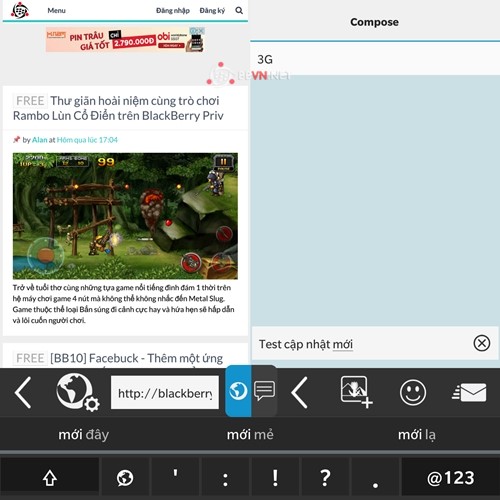Image resolution: width=500 pixels, height=500 pixels.
Task: Open the site search magnifier icon
Action: (239, 10)
